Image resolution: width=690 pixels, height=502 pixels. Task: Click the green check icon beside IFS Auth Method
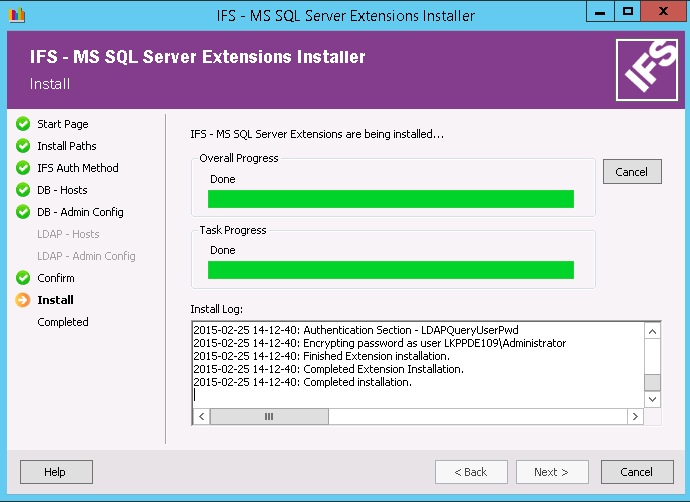point(23,168)
